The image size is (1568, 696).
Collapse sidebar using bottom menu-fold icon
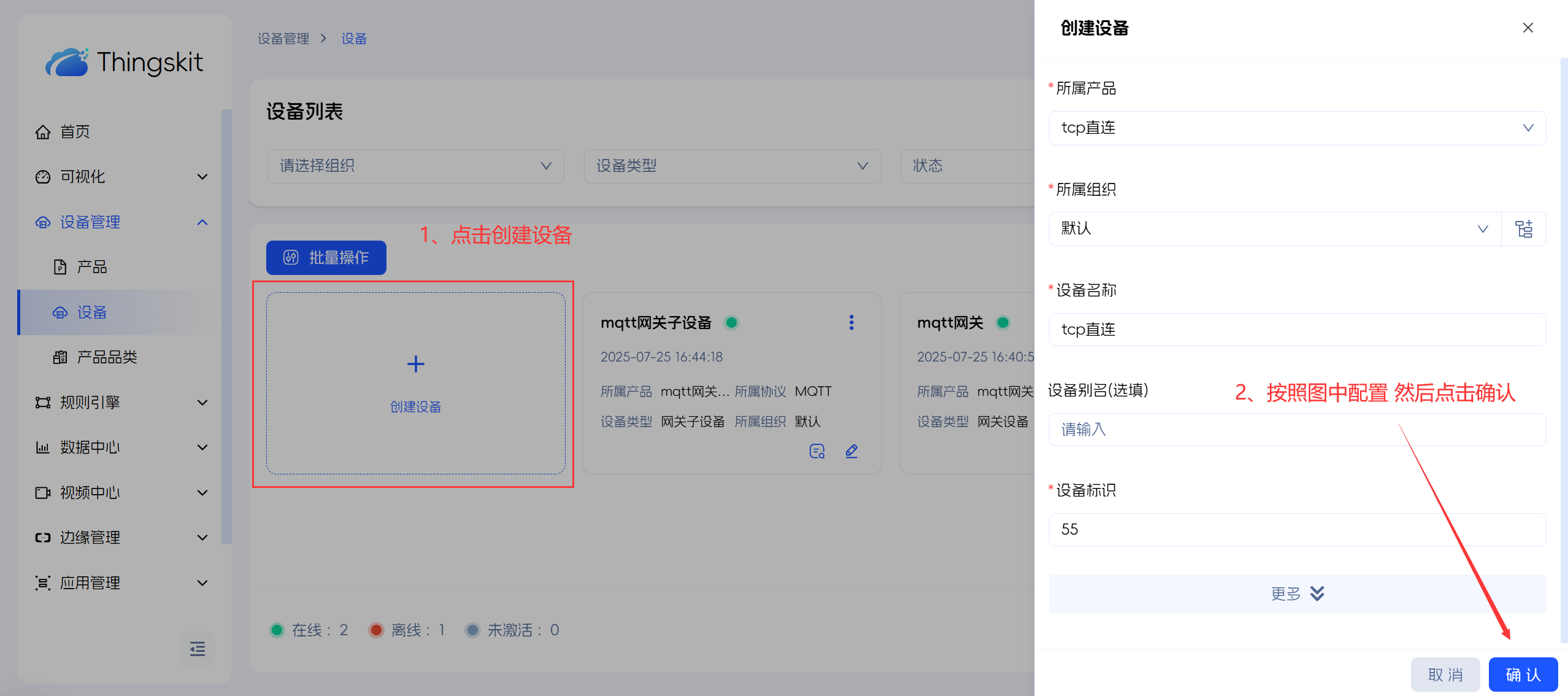click(198, 649)
